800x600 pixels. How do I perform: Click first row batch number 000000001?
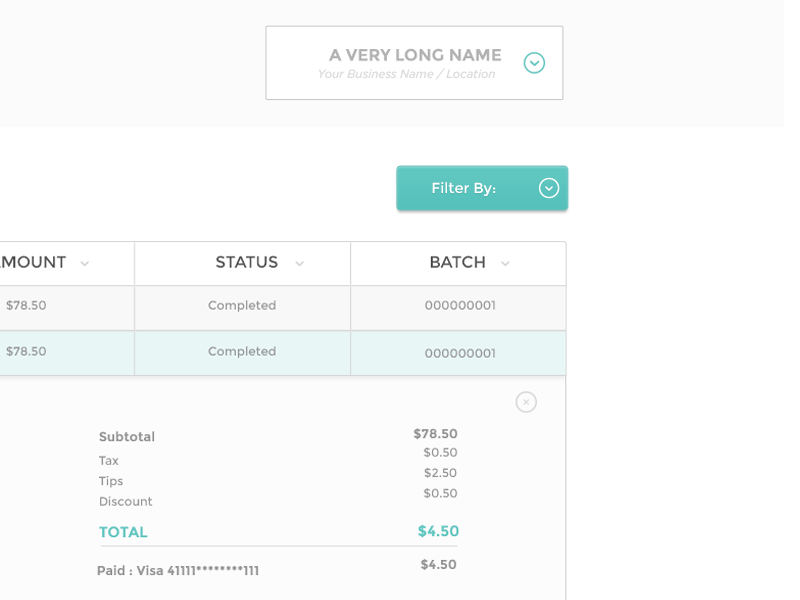(x=460, y=306)
